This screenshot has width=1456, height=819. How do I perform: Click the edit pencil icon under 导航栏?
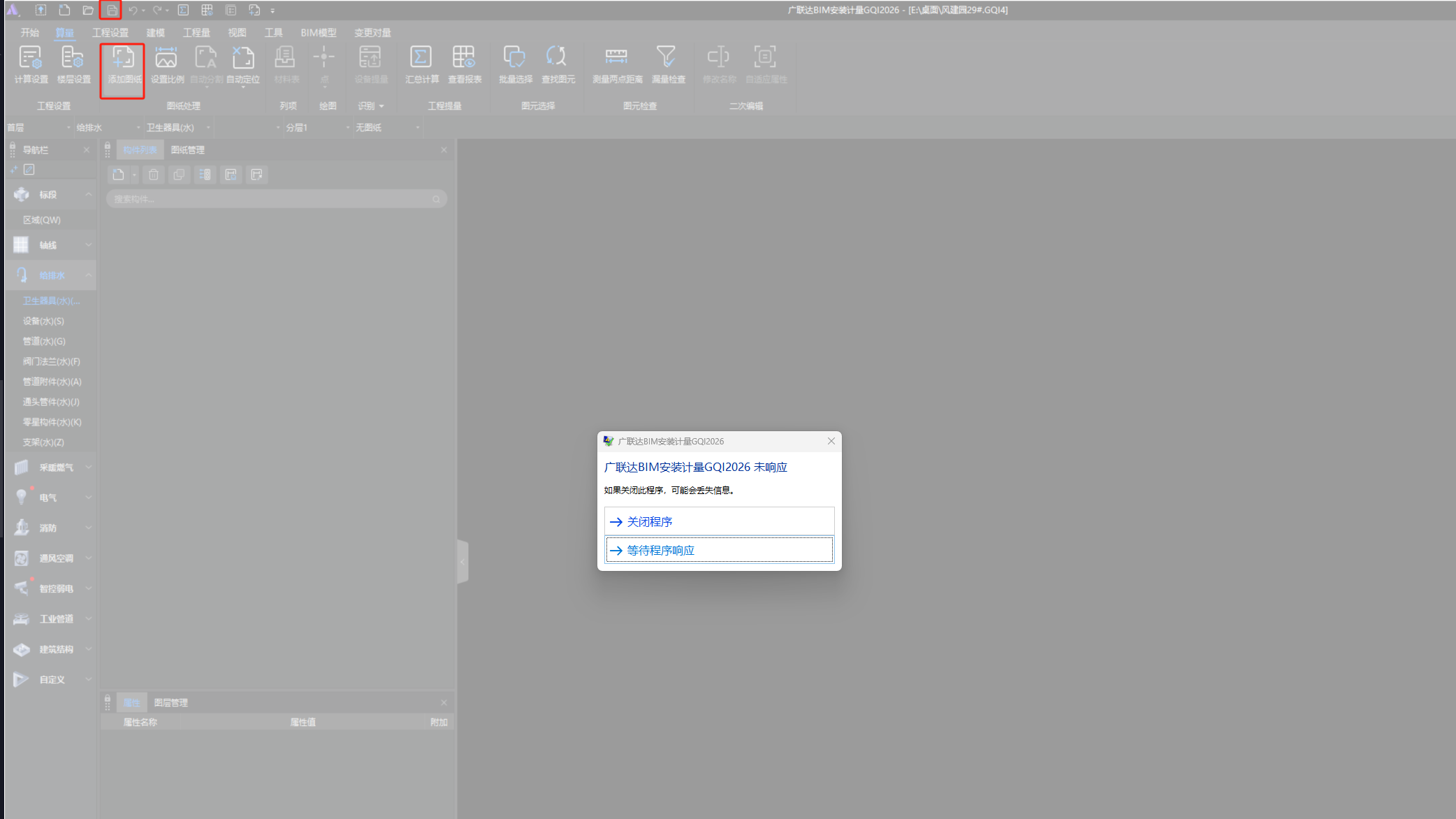(x=29, y=169)
